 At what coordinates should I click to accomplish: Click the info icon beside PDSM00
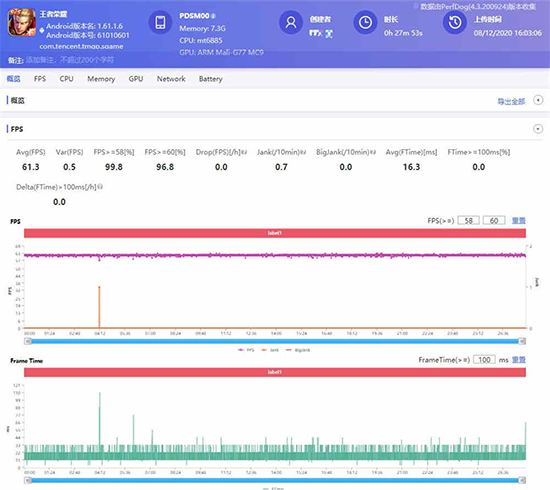[213, 16]
